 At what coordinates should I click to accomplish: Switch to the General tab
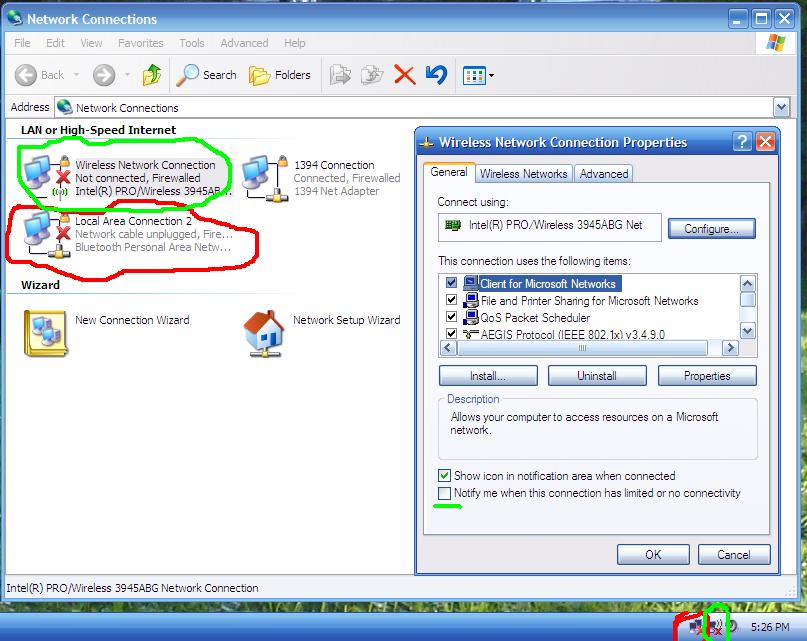pos(449,172)
